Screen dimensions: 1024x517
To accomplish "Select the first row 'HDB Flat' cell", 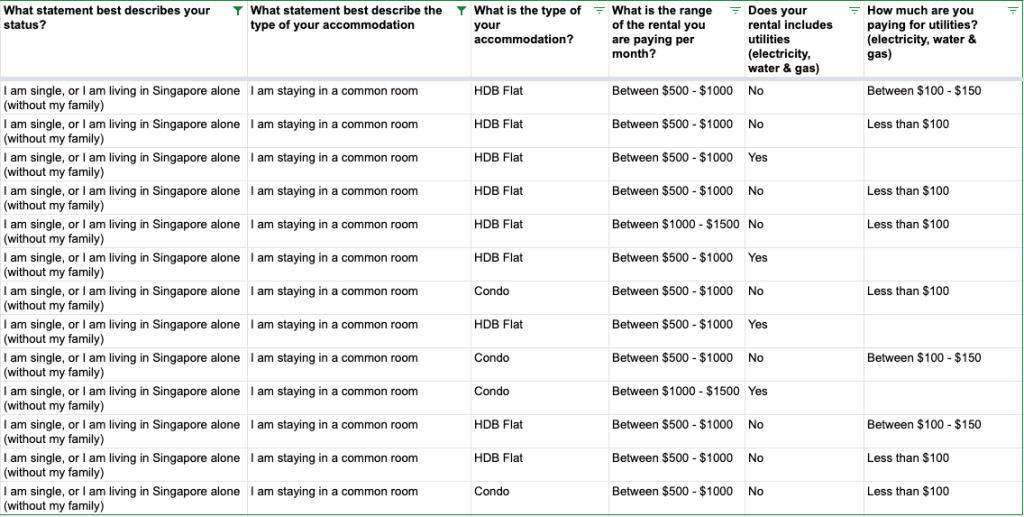I will [x=539, y=98].
